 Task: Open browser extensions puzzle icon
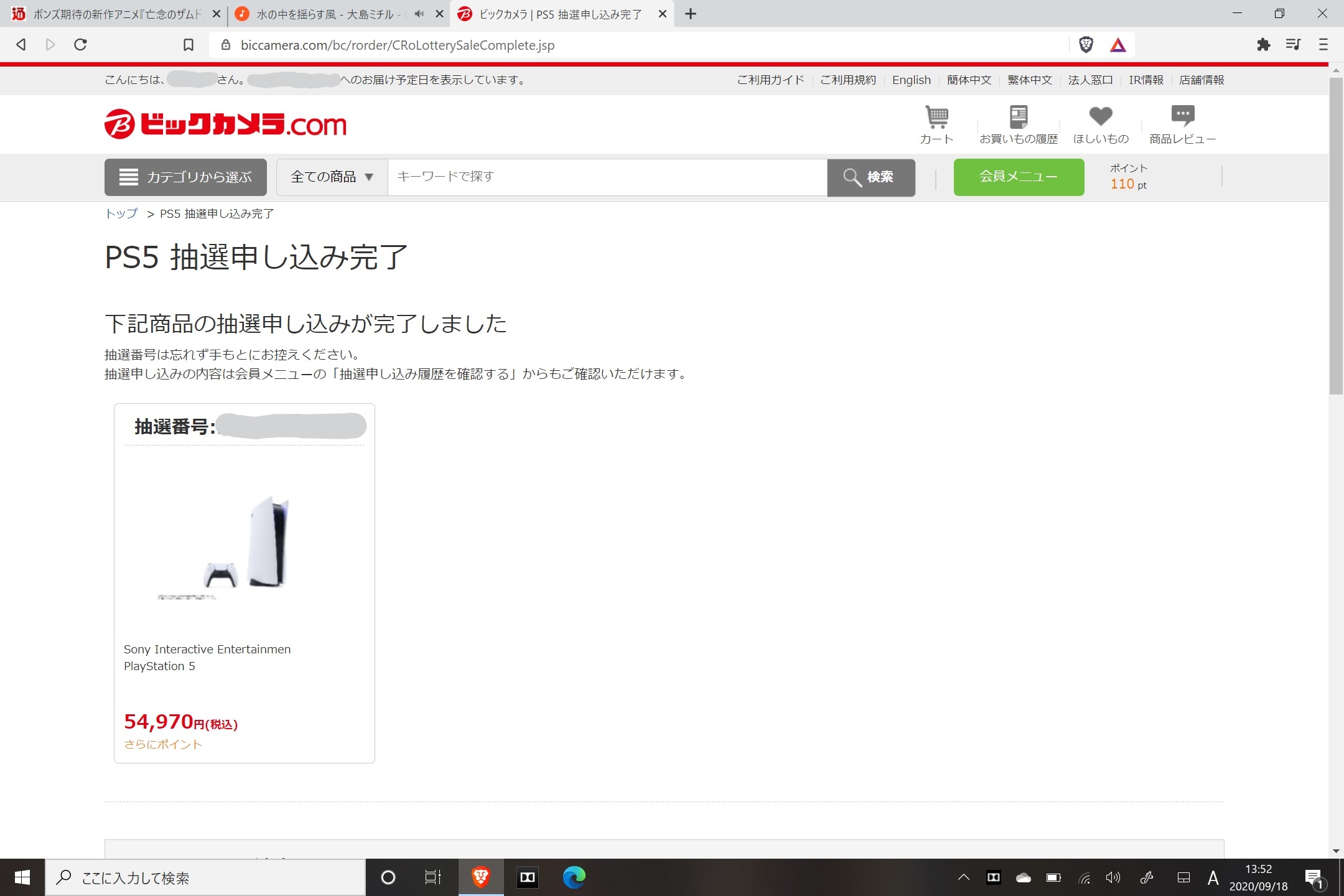1263,45
